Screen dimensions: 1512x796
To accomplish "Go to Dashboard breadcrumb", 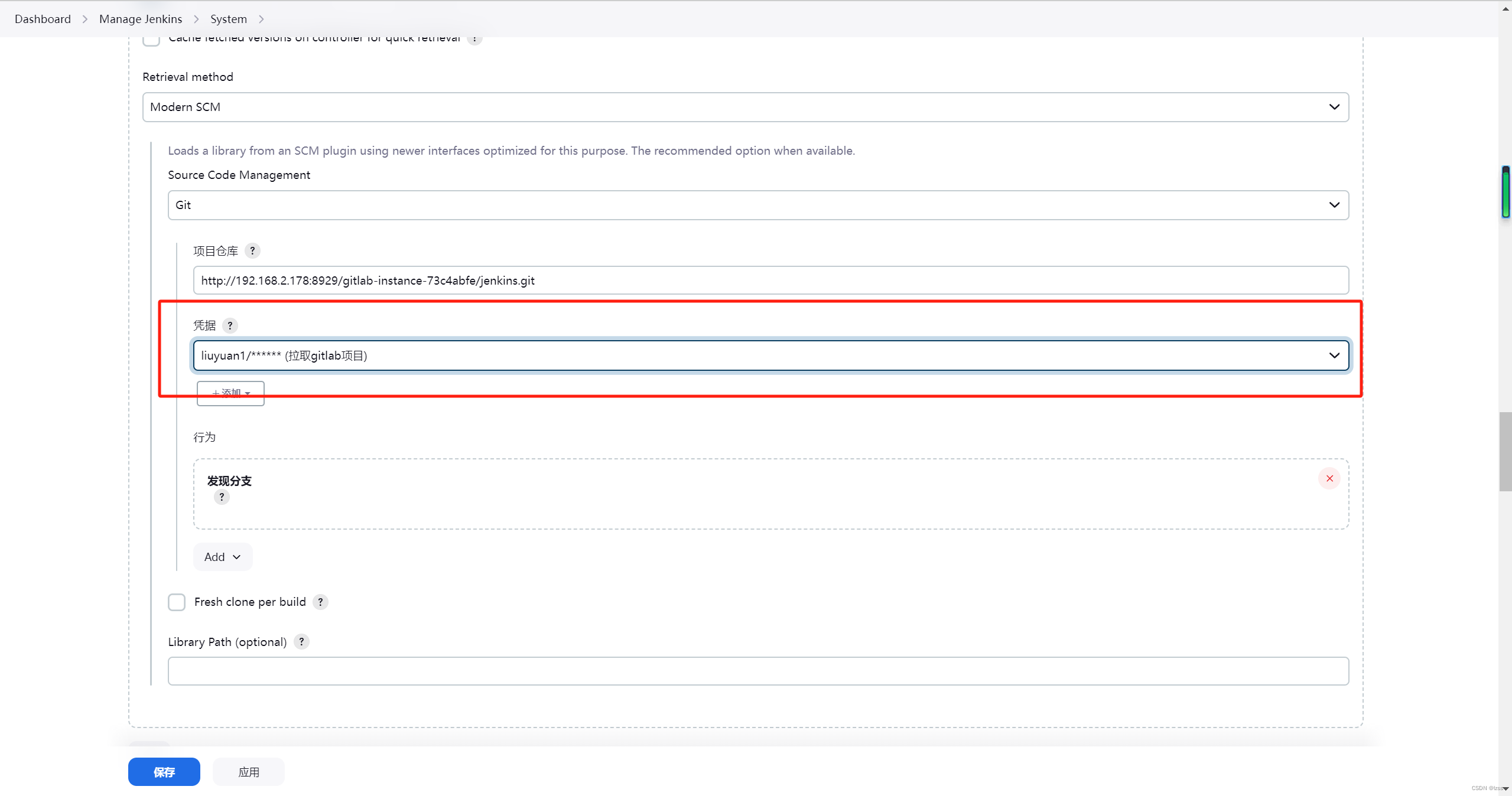I will pyautogui.click(x=43, y=19).
